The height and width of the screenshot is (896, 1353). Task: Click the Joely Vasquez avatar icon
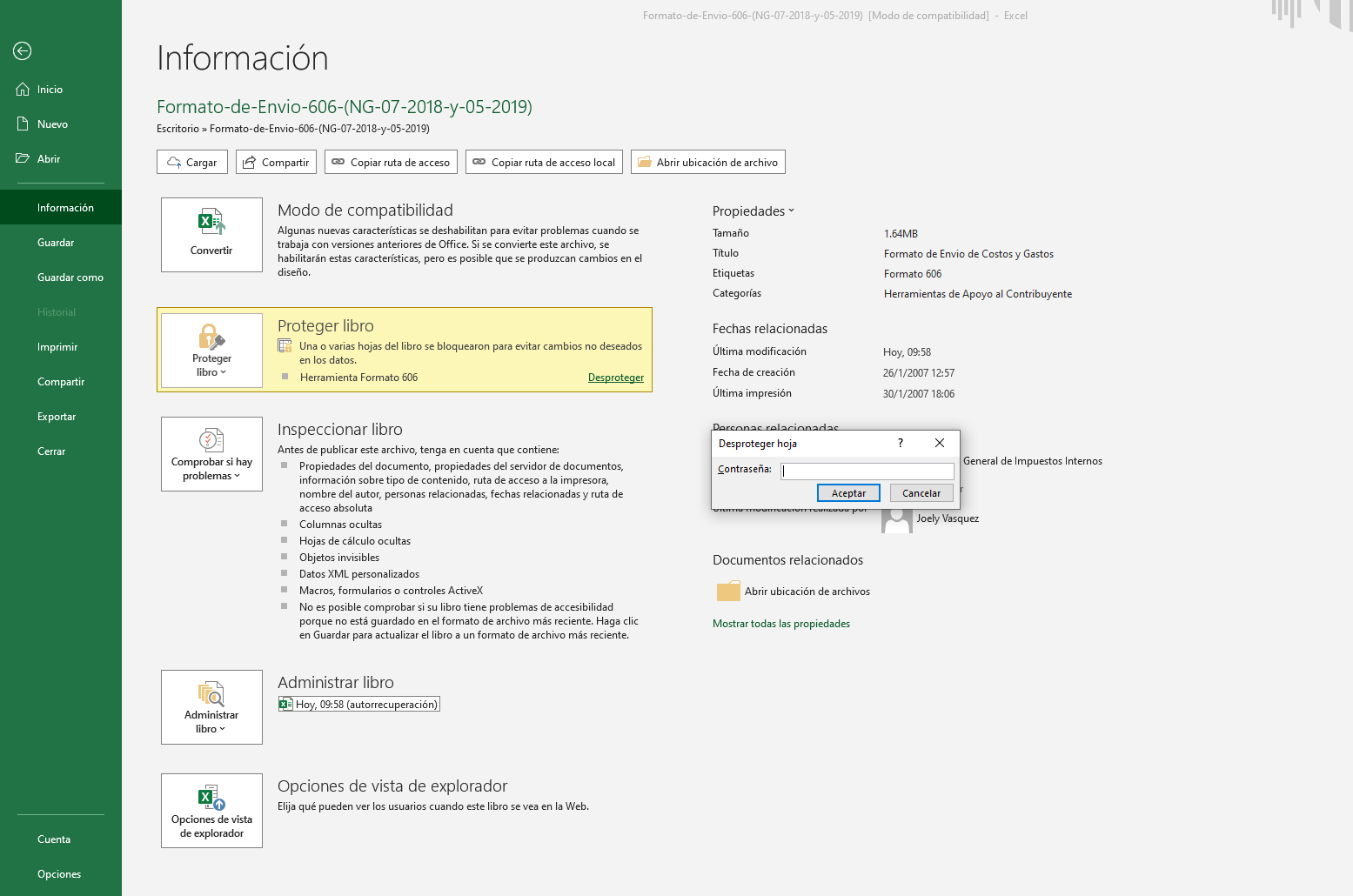pyautogui.click(x=897, y=519)
